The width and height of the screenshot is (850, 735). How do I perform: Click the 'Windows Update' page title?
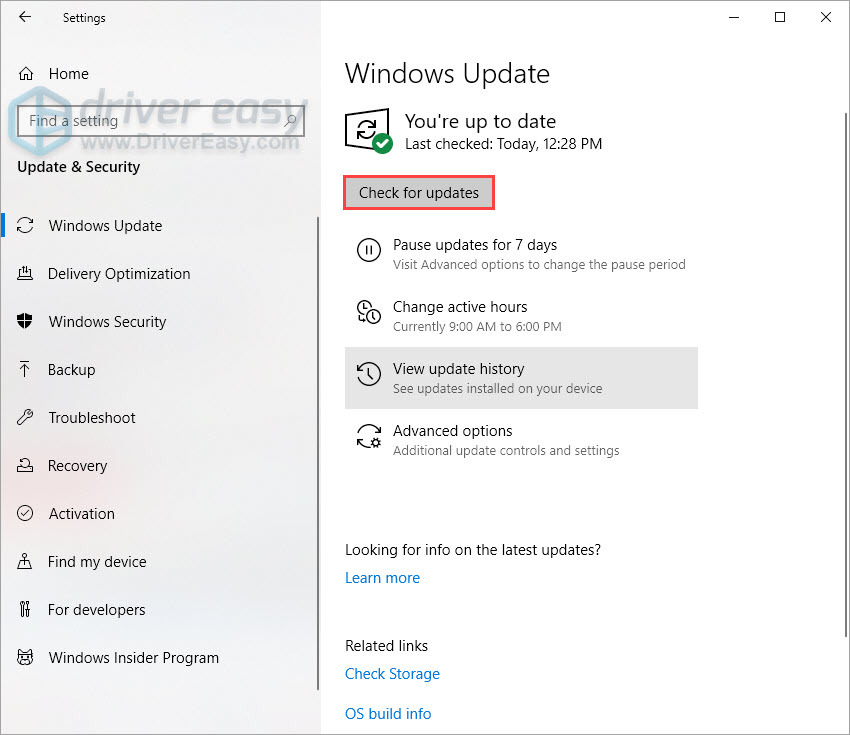coord(448,74)
